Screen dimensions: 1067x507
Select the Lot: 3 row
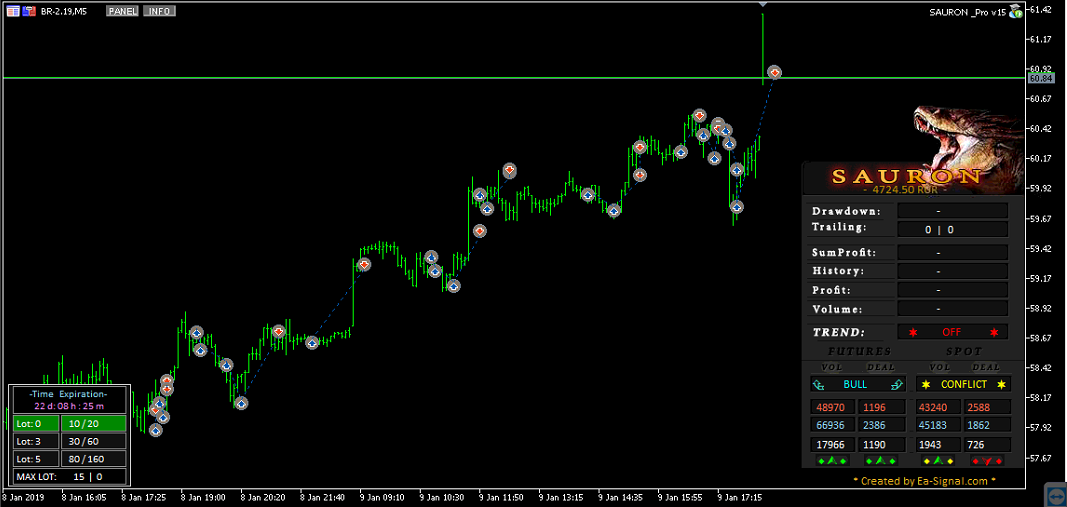(x=35, y=441)
